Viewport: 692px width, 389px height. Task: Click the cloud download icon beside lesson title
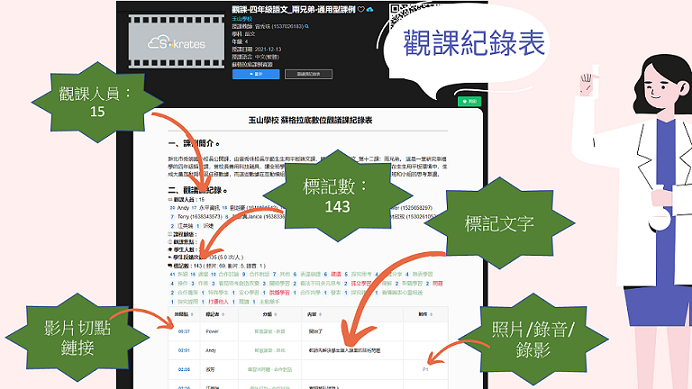(370, 9)
